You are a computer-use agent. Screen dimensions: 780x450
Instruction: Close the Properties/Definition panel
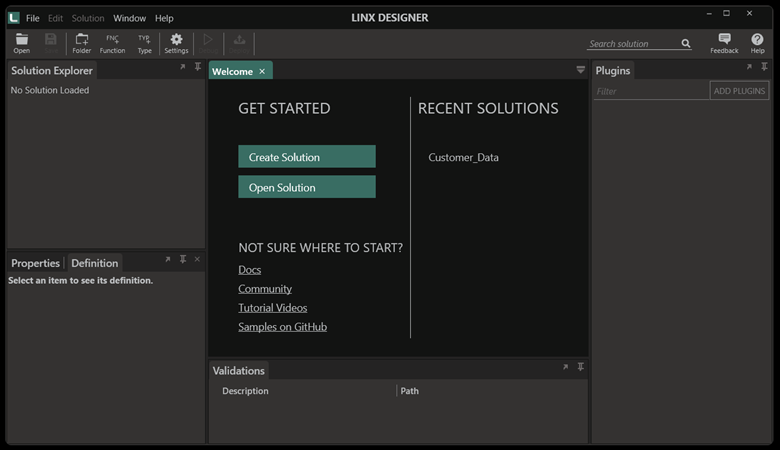click(197, 259)
